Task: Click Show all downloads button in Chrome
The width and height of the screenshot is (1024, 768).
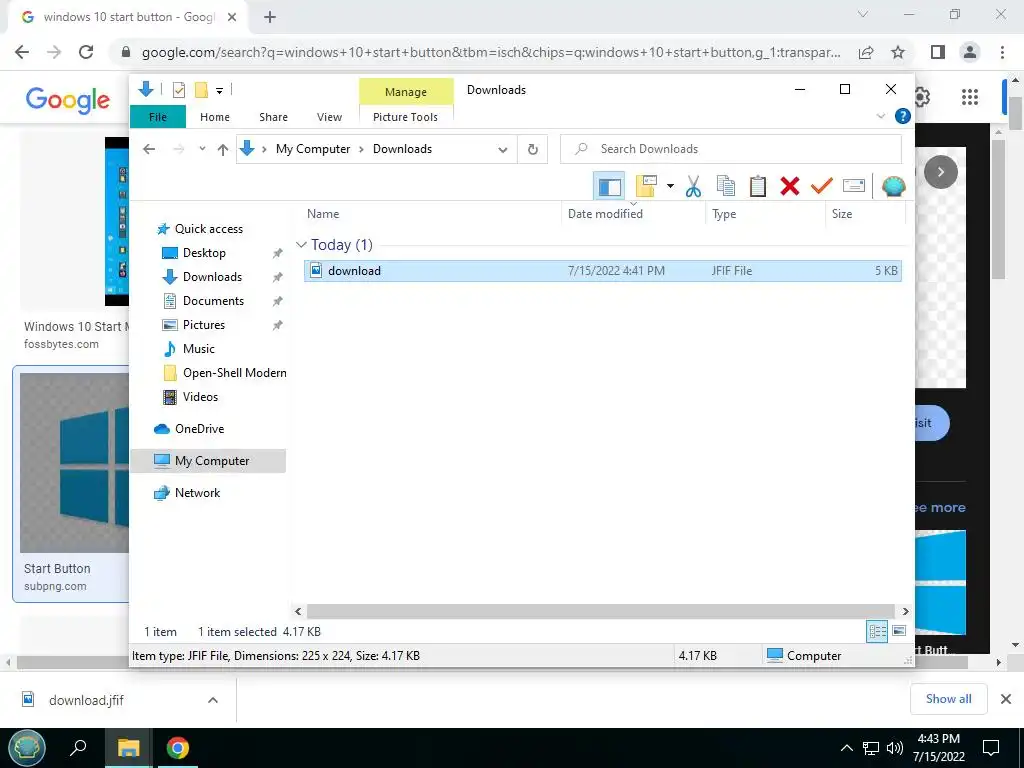Action: [x=948, y=699]
